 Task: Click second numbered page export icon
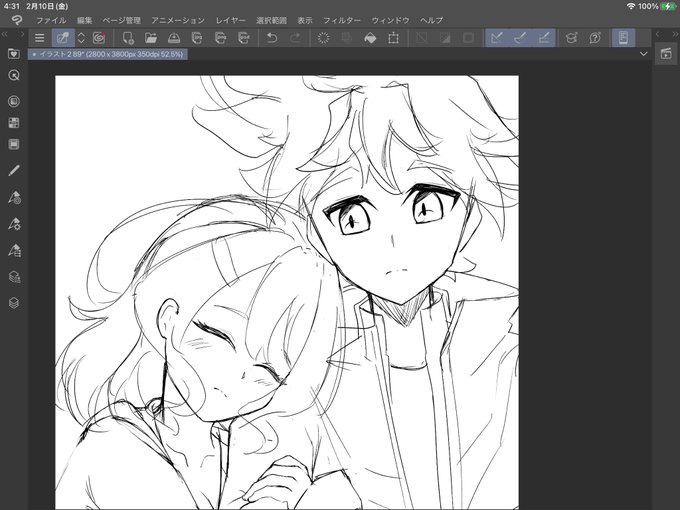221,38
